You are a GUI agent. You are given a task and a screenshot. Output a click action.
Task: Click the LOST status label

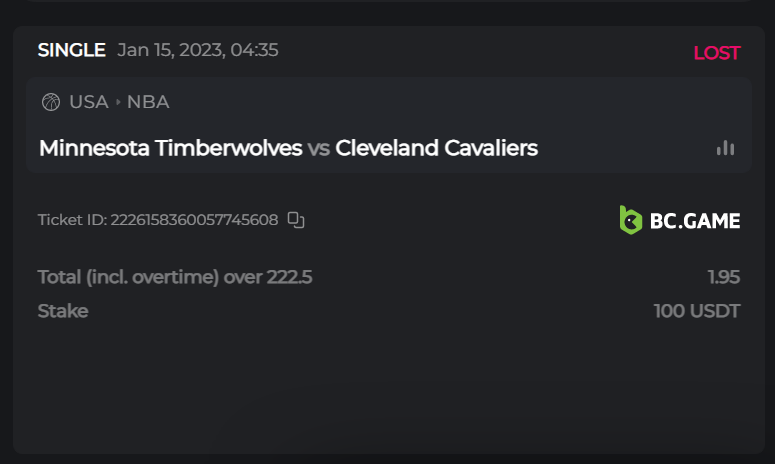tap(716, 53)
